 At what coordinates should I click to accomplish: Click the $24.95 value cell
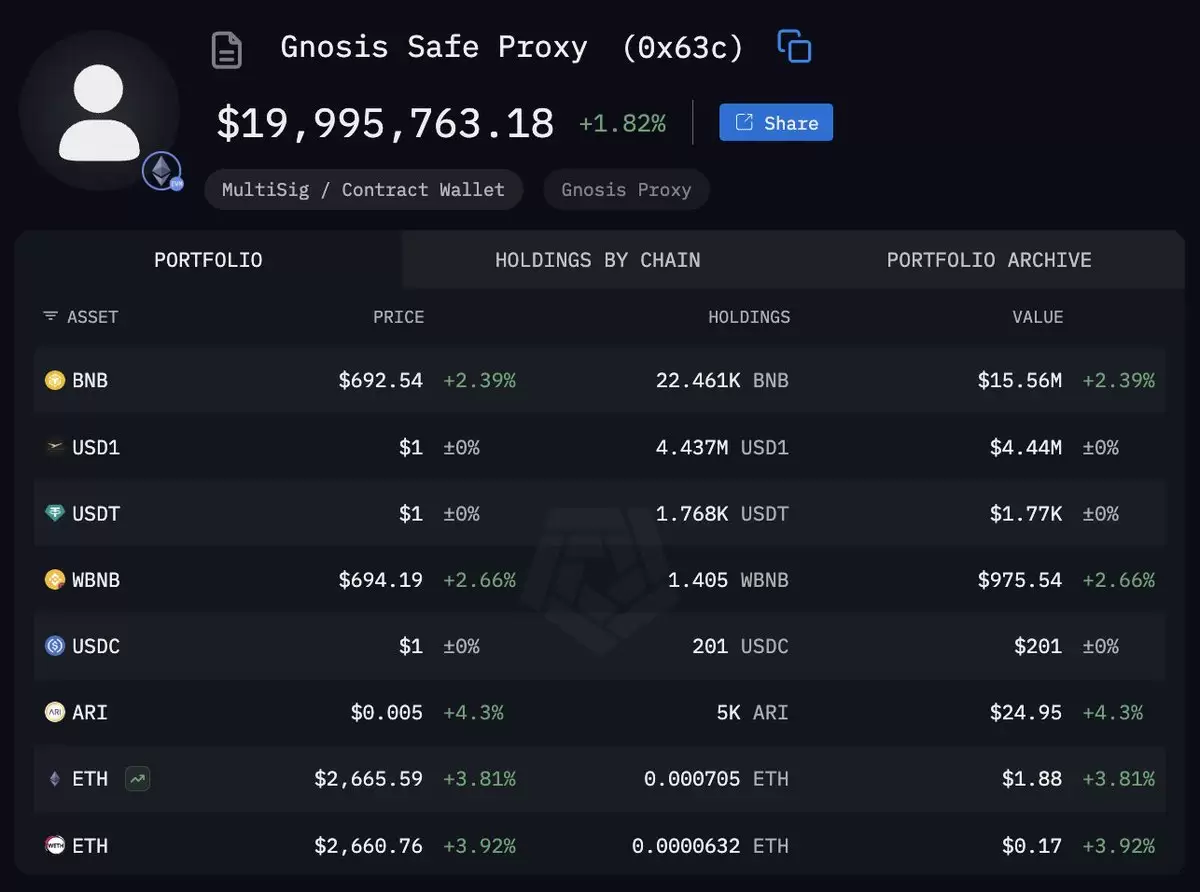click(x=1026, y=713)
